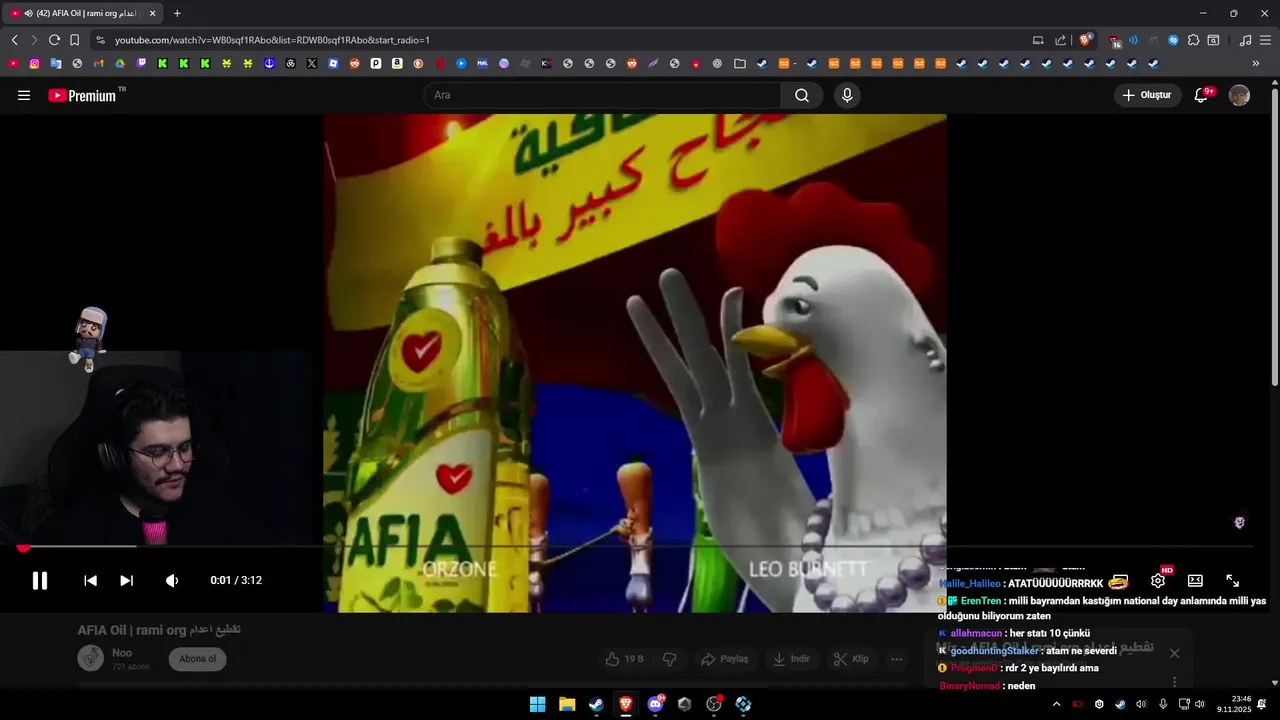The image size is (1280, 720).
Task: Open the Noo channel name link
Action: 122,652
